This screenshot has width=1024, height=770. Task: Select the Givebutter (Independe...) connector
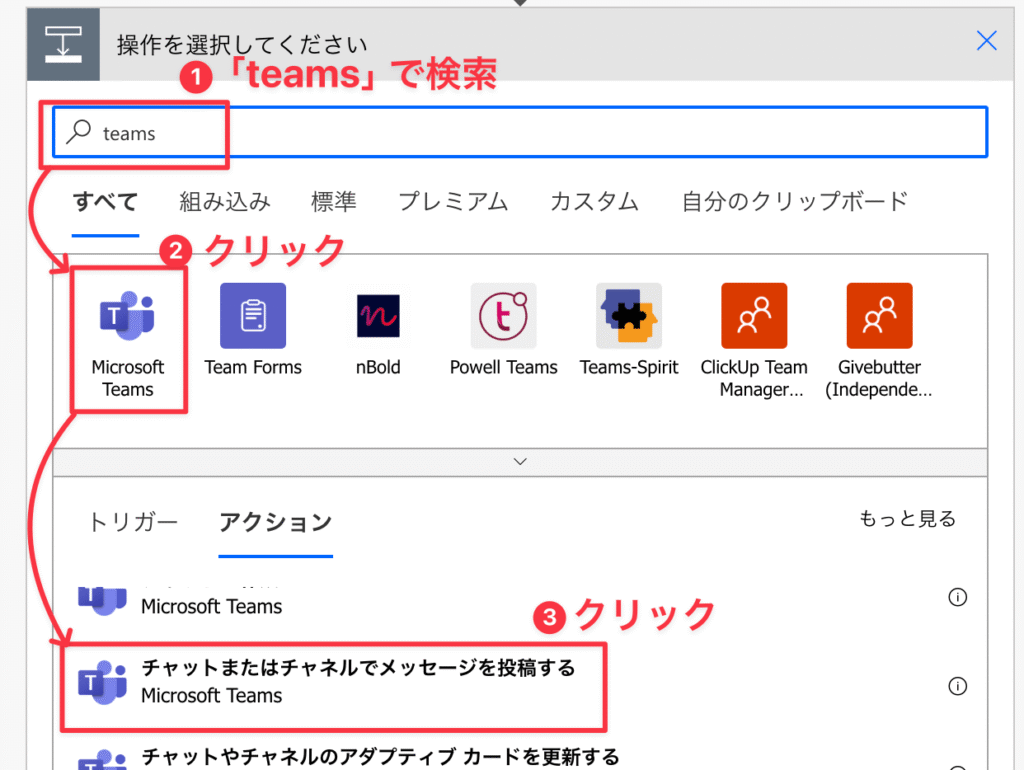coord(880,316)
